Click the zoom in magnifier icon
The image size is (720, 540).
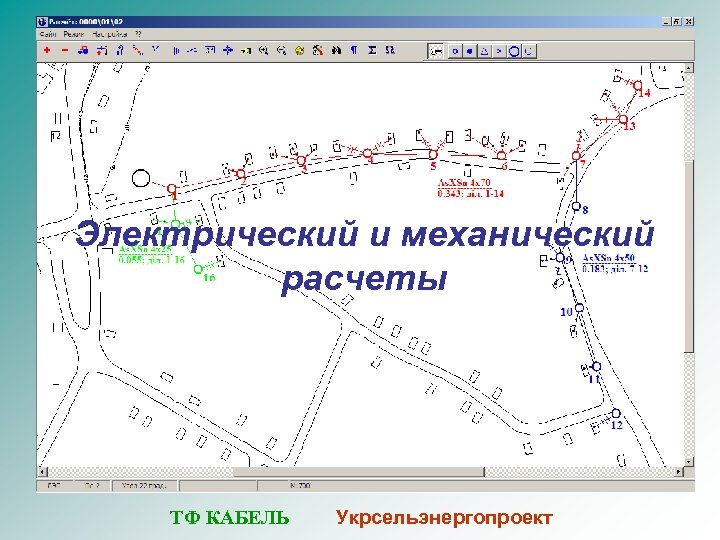pos(264,50)
